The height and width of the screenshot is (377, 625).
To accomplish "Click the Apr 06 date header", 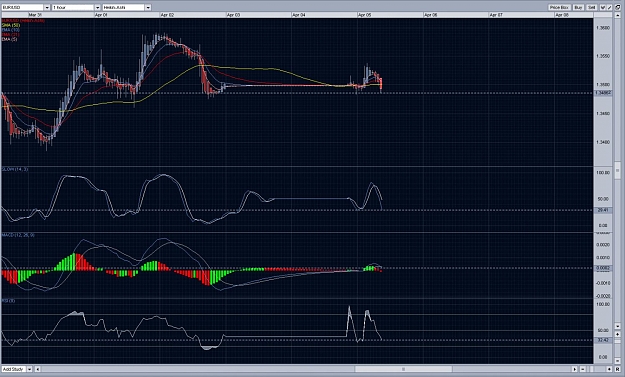I will [x=430, y=15].
